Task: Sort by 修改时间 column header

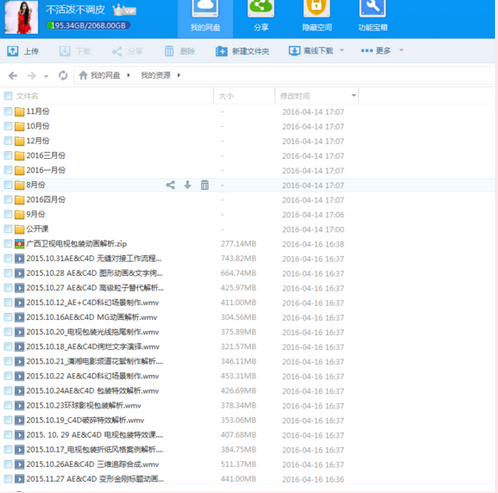Action: 295,96
